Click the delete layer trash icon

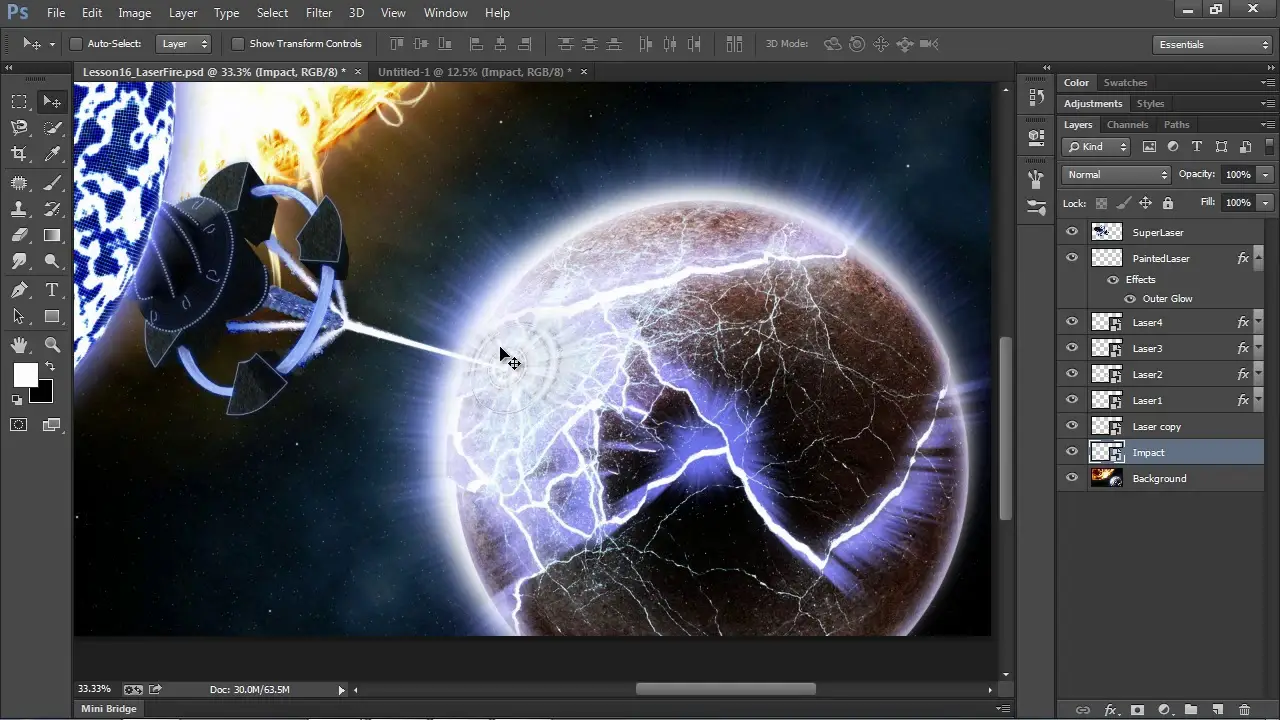[1244, 710]
